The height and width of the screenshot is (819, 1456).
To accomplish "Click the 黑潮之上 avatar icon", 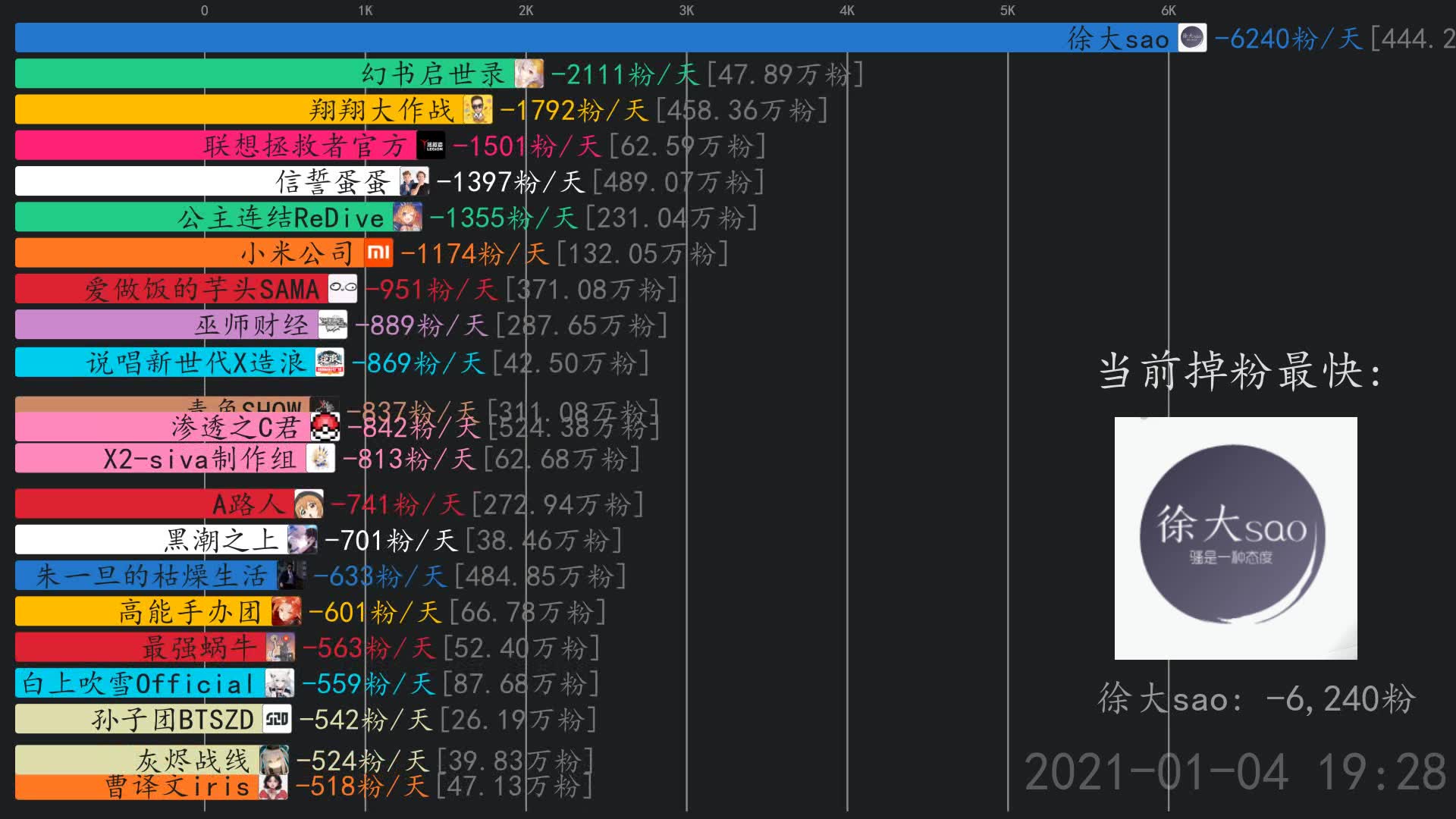I will tap(303, 539).
